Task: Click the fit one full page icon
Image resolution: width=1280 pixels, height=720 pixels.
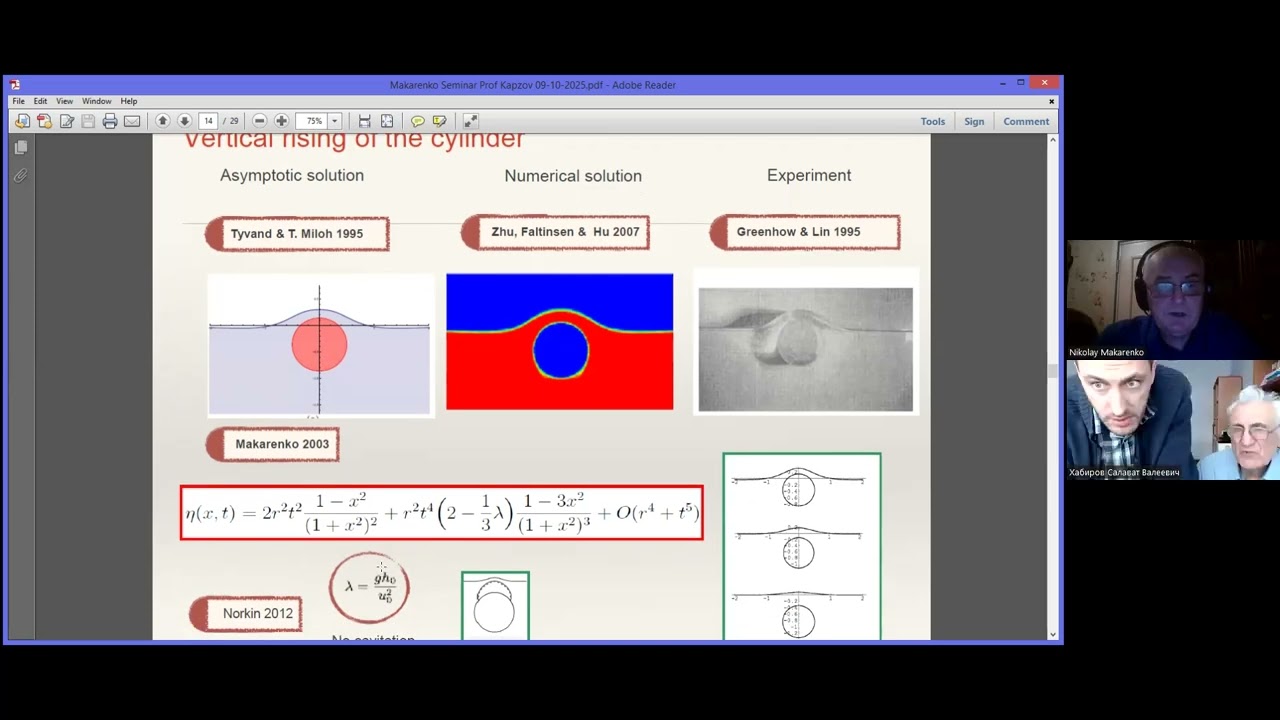Action: coord(387,121)
